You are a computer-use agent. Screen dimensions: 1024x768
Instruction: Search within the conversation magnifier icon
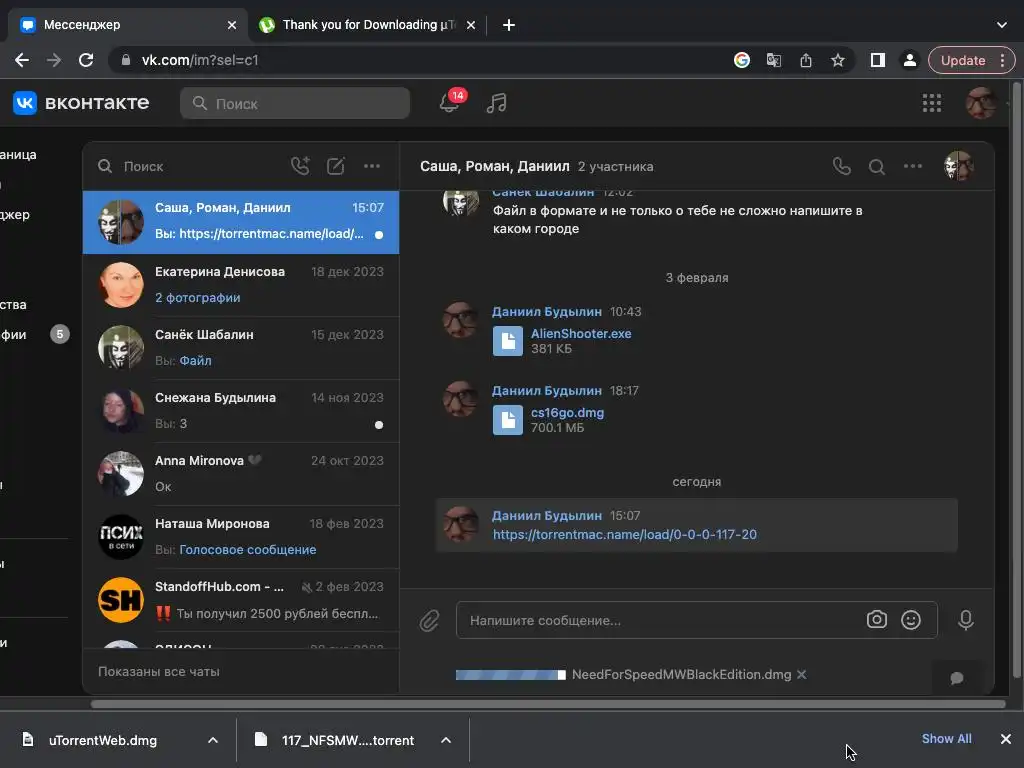(876, 167)
